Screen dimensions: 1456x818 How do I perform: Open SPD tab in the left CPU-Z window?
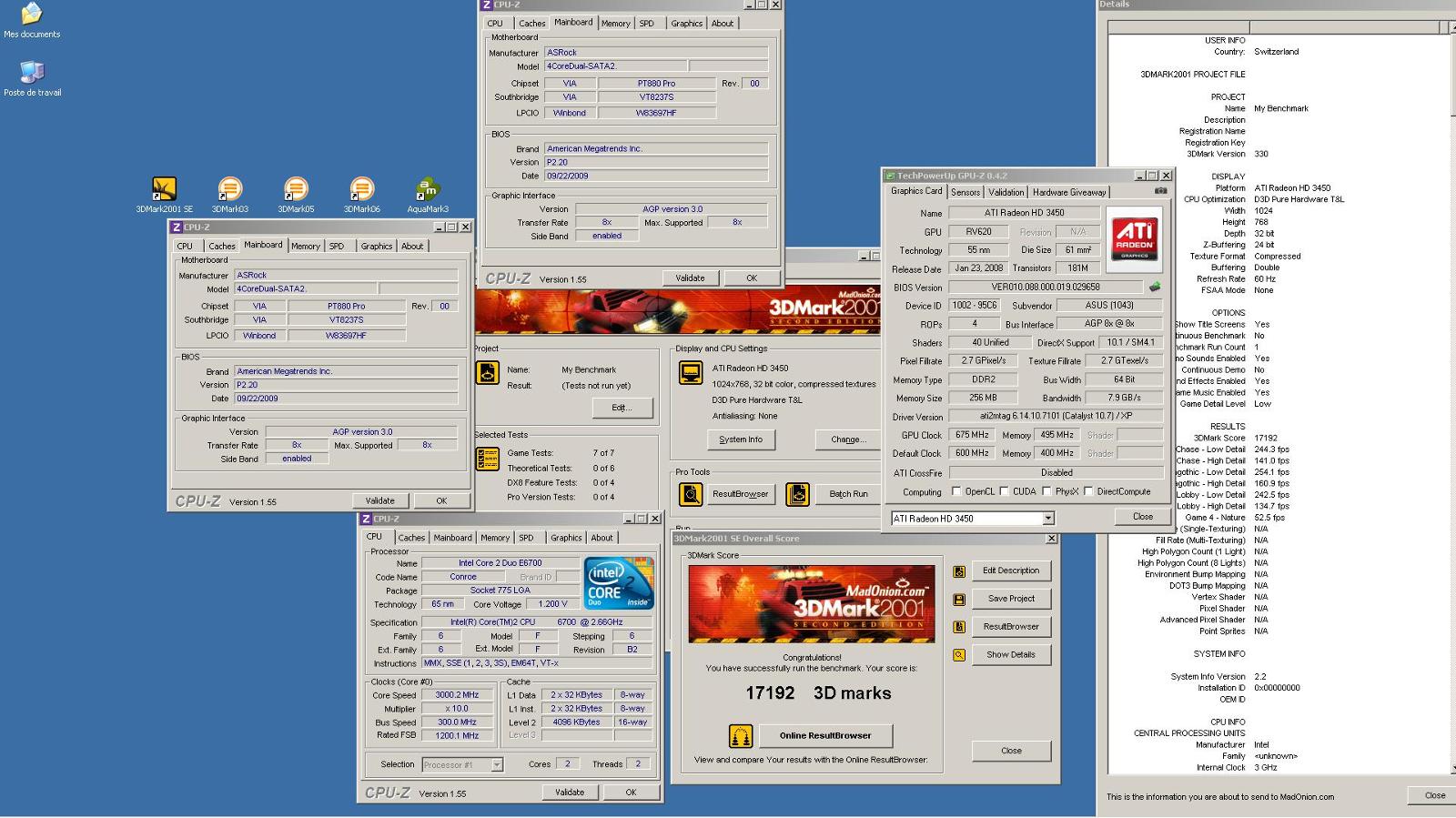[x=337, y=247]
